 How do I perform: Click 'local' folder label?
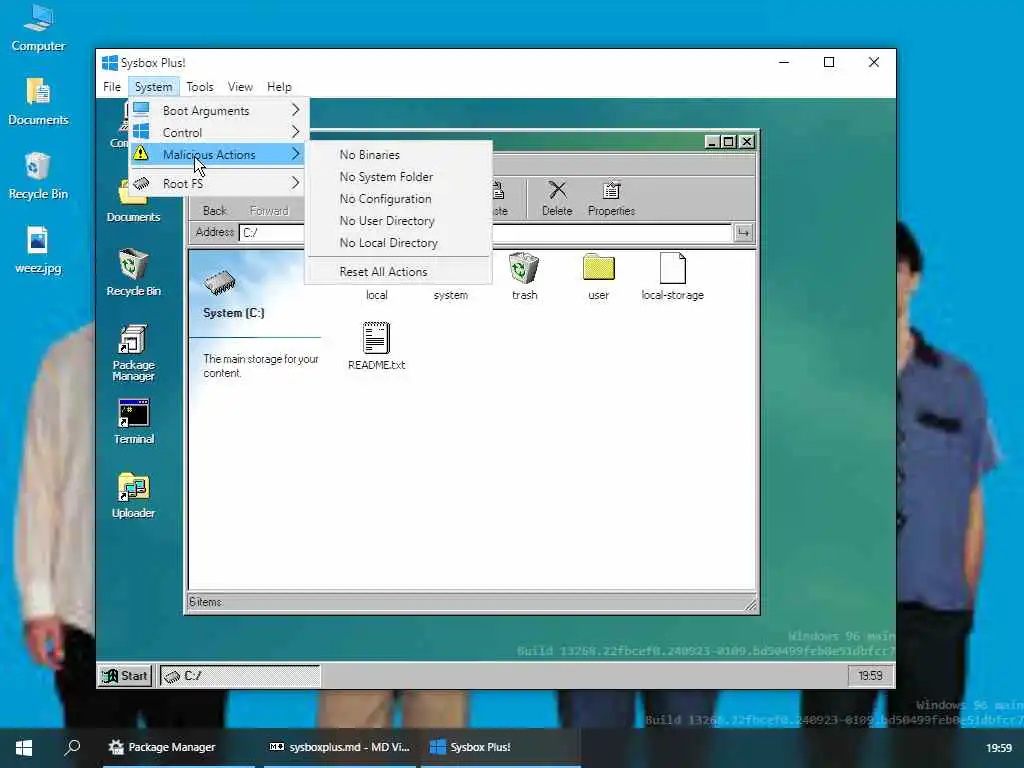376,295
